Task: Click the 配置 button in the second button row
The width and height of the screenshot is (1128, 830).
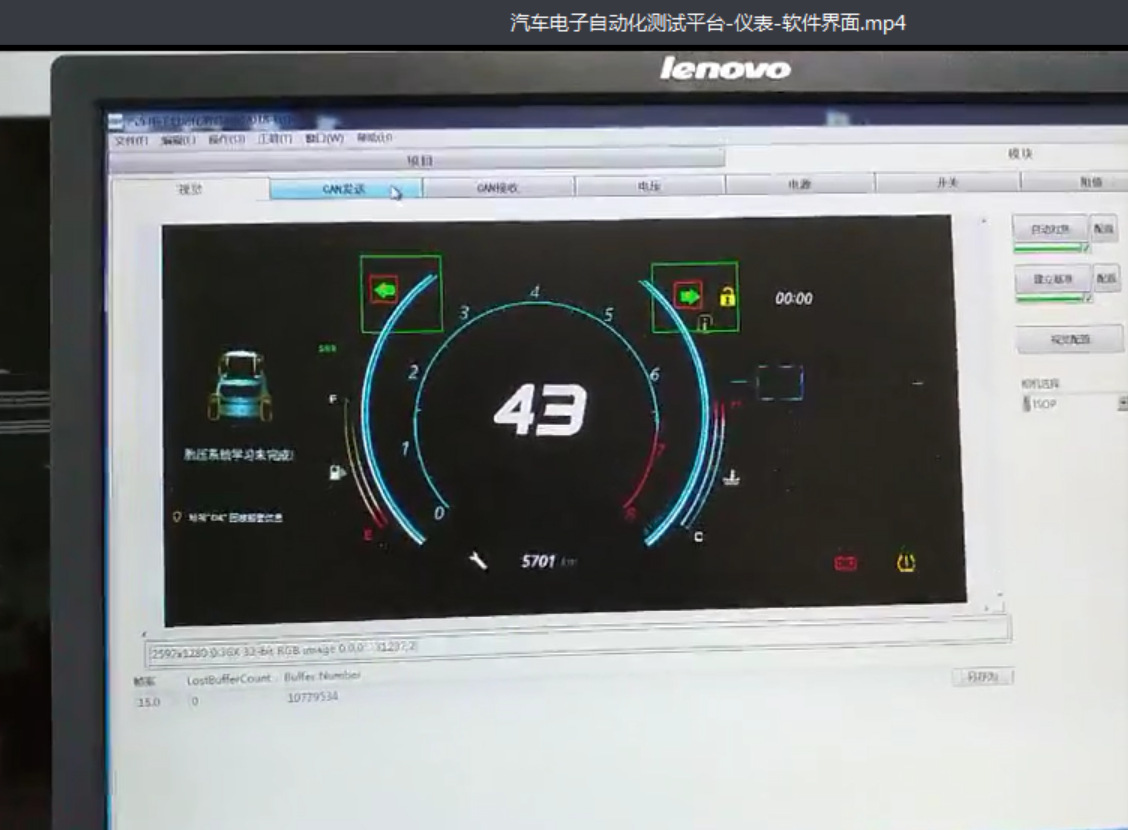Action: [x=1106, y=278]
